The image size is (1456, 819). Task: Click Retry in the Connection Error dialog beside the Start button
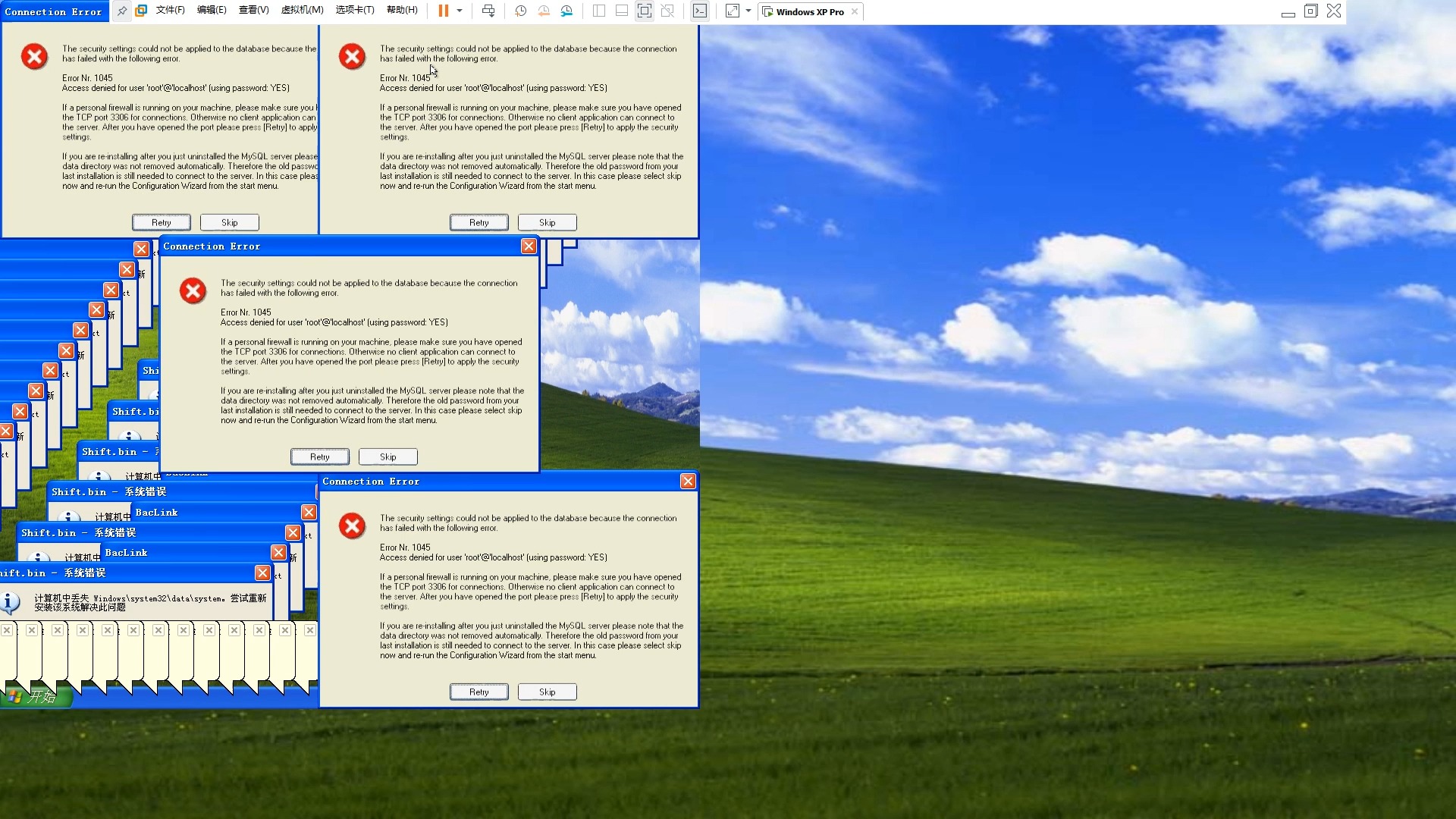(479, 692)
